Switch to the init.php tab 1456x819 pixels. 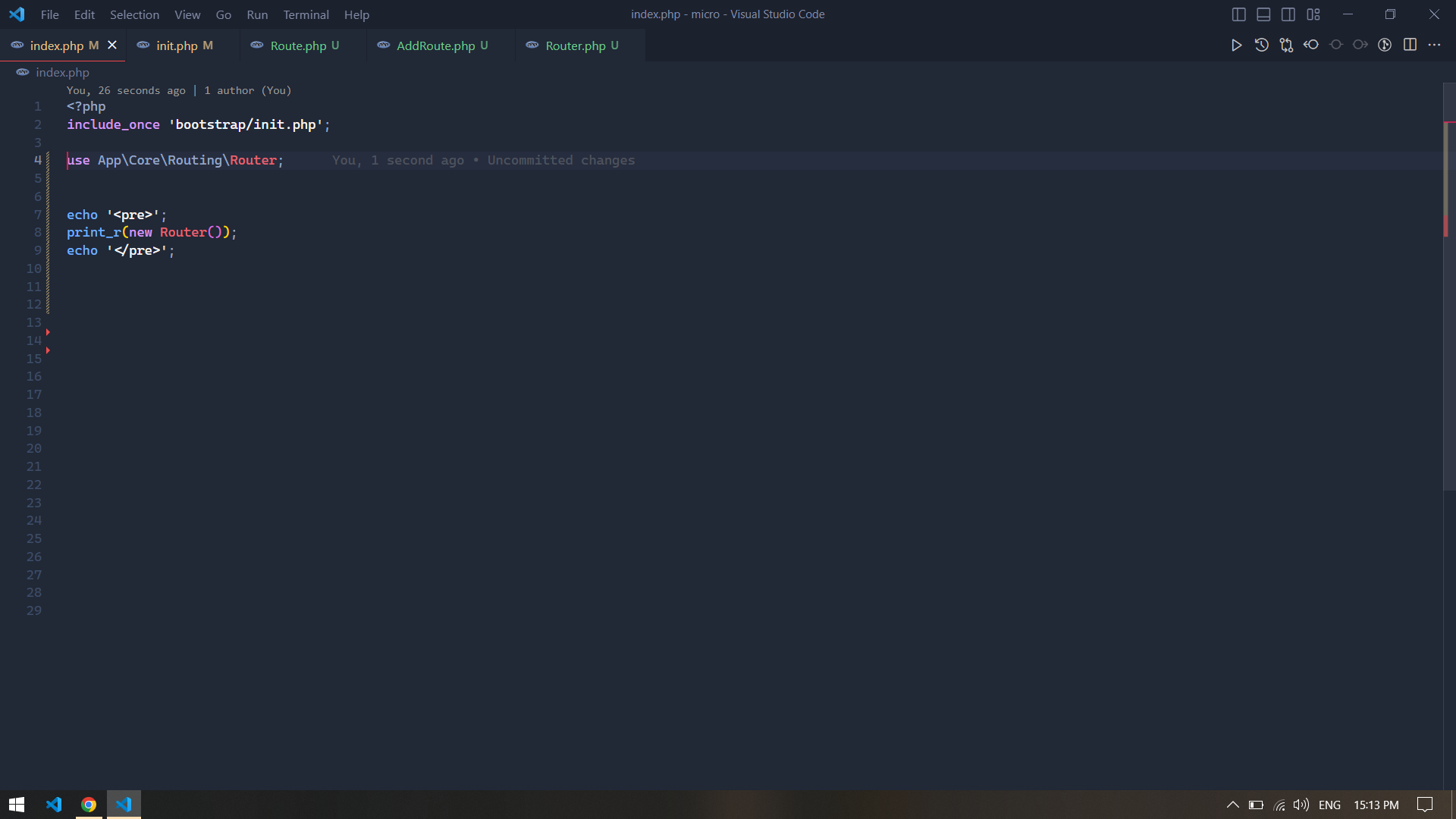(183, 45)
